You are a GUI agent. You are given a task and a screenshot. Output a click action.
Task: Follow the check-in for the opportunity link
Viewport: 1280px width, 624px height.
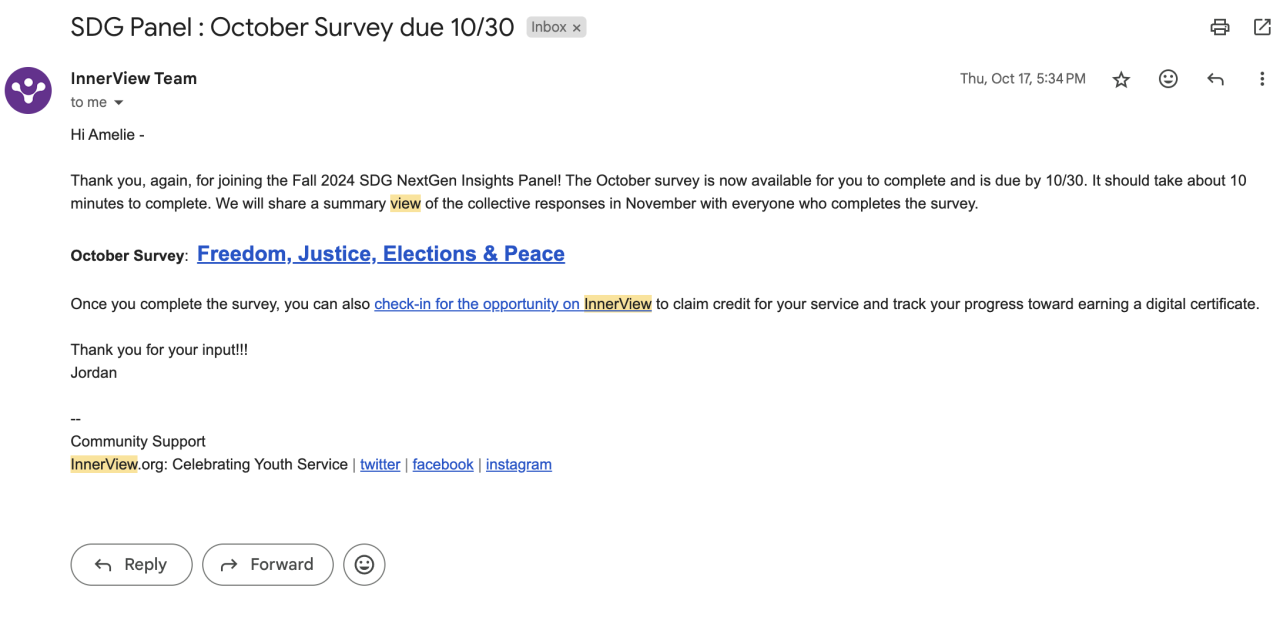512,304
